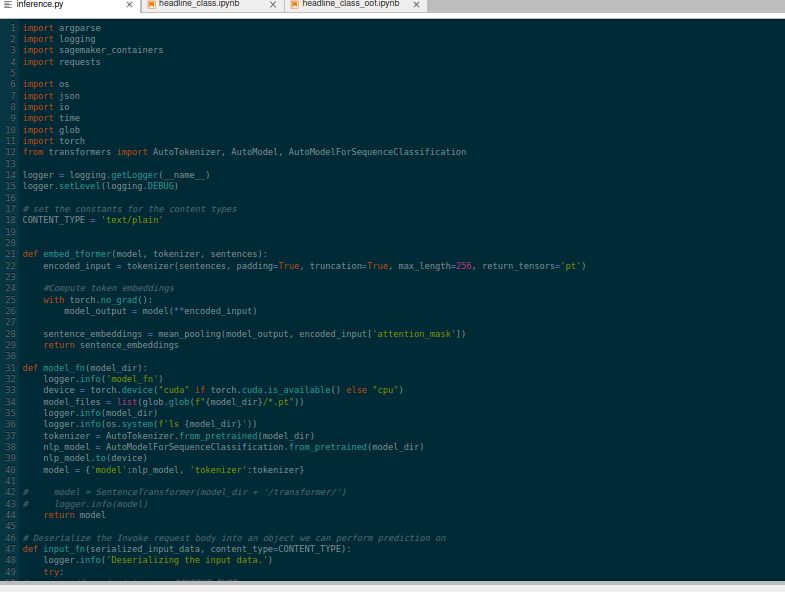The image size is (785, 592).
Task: Click 'model_output = model(**encoded_input)' line
Action: (161, 311)
